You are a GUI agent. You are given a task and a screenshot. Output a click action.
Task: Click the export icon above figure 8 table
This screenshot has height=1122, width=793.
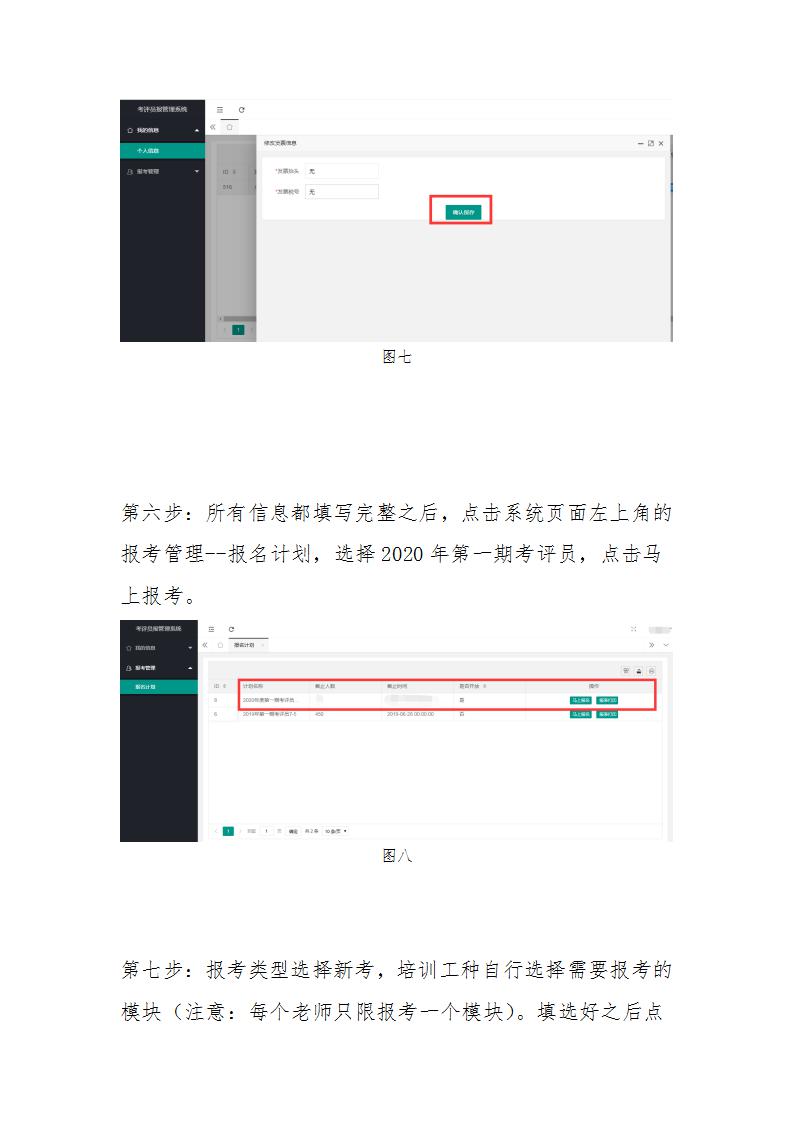tap(639, 671)
